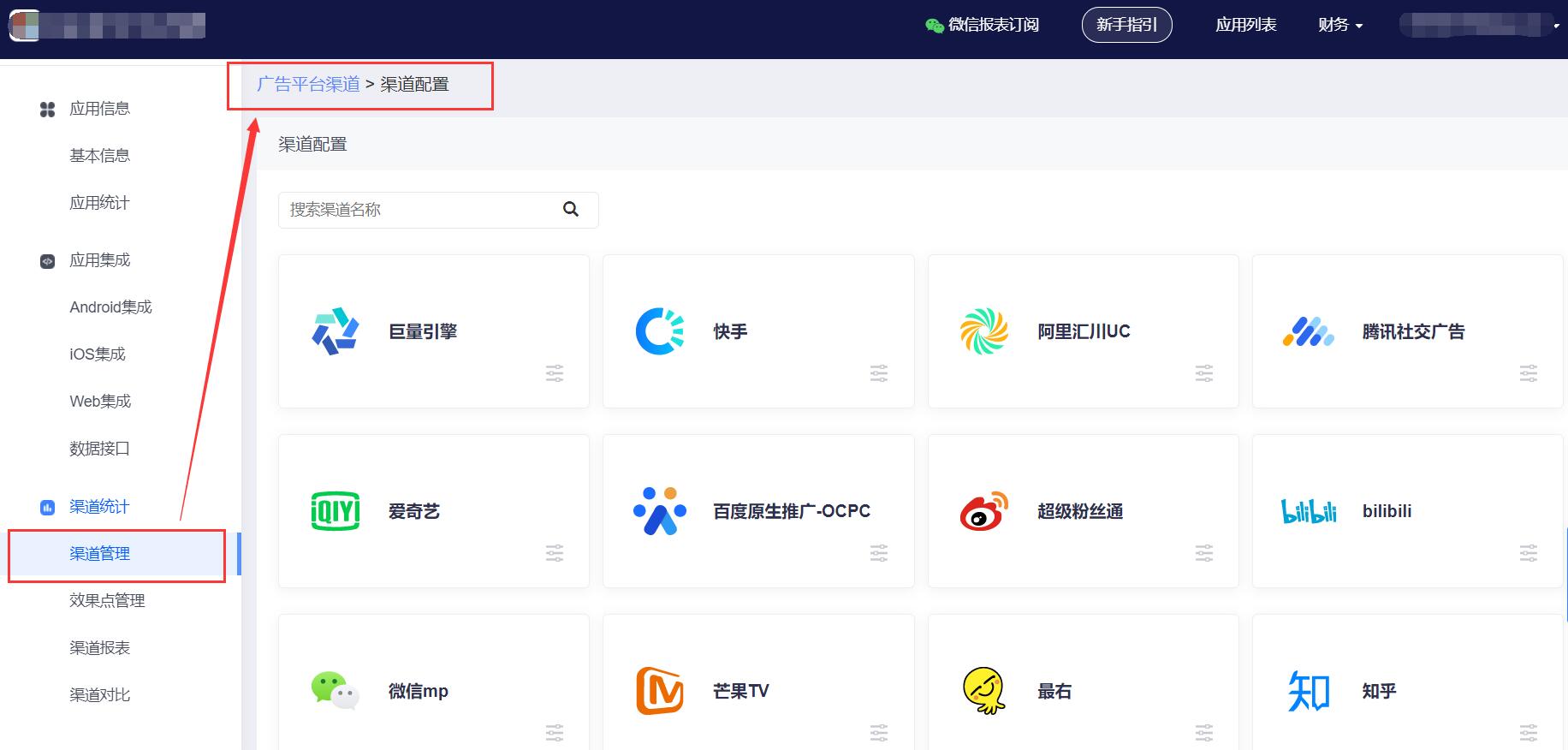1568x750 pixels.
Task: Select 渠道管理 in the sidebar
Action: 99,554
